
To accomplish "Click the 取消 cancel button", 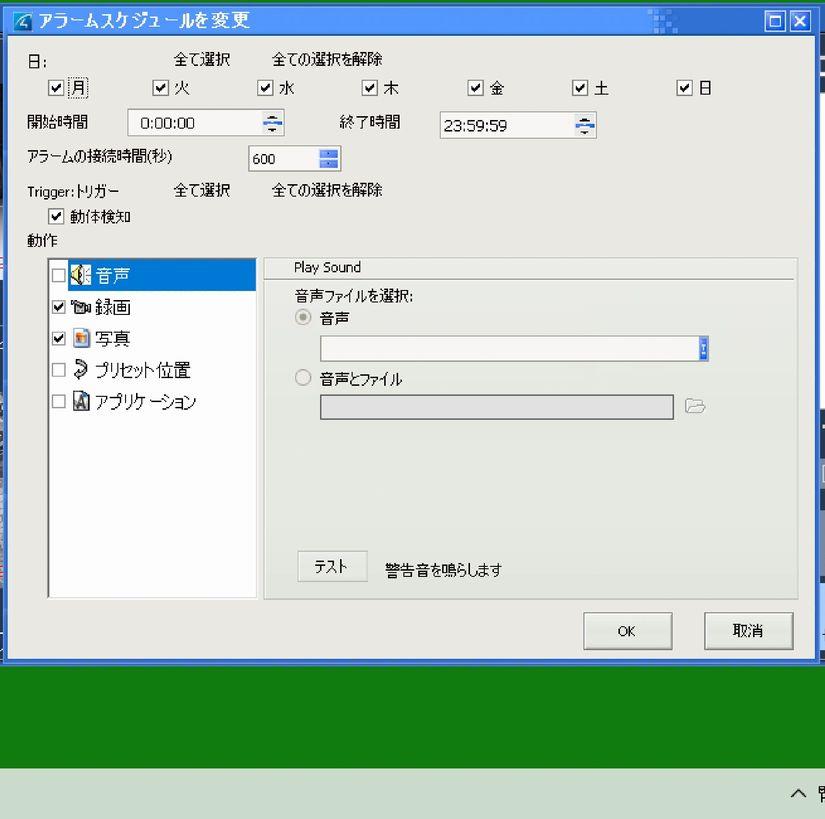I will coord(748,631).
